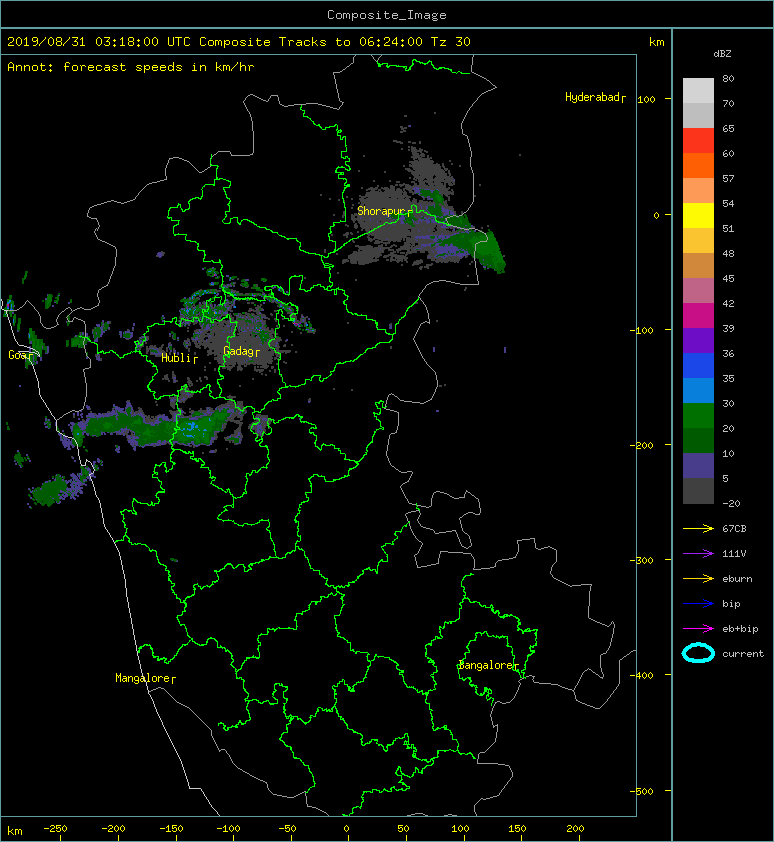Click the dBZ heading above the color scale
This screenshot has height=842, width=774.
pos(722,54)
